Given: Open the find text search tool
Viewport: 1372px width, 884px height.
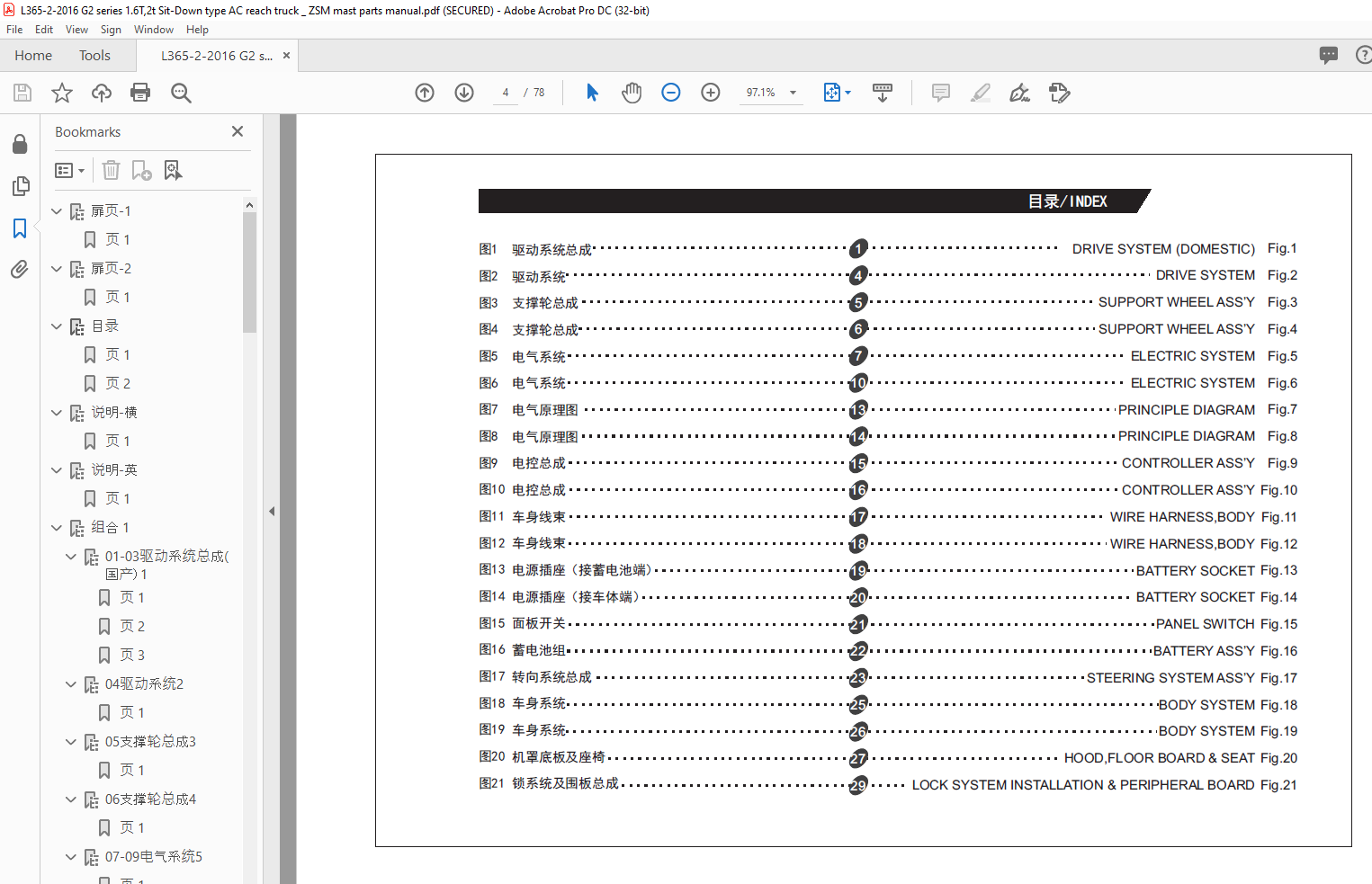Looking at the screenshot, I should pyautogui.click(x=181, y=93).
